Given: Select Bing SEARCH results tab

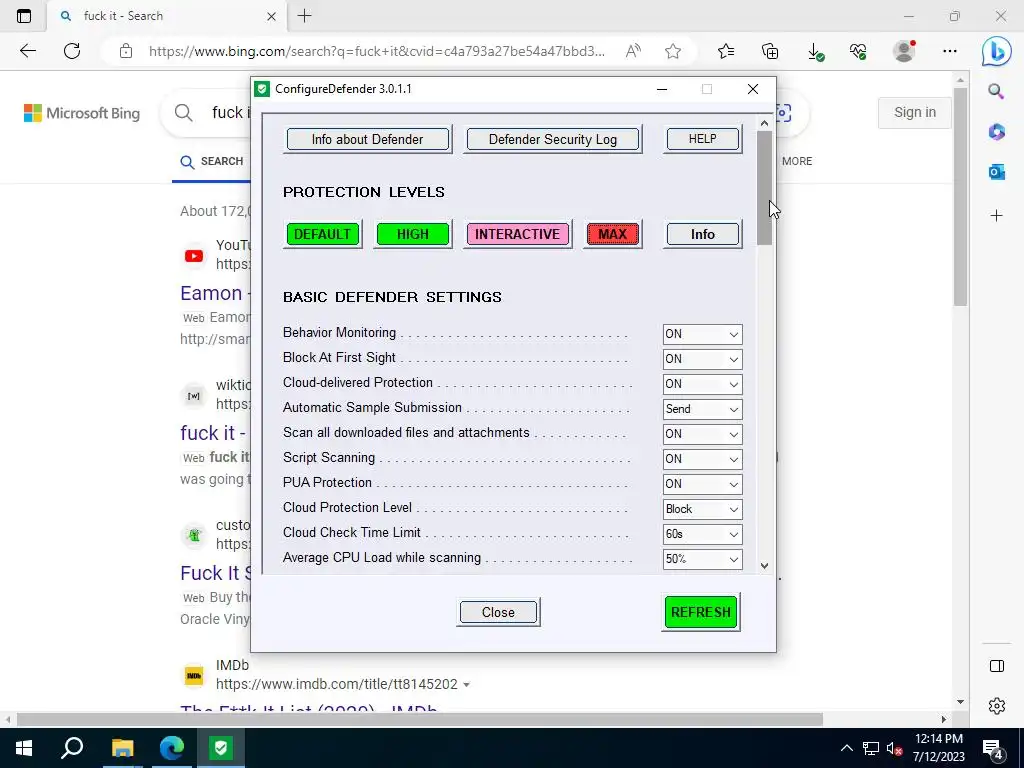Looking at the screenshot, I should (x=212, y=161).
